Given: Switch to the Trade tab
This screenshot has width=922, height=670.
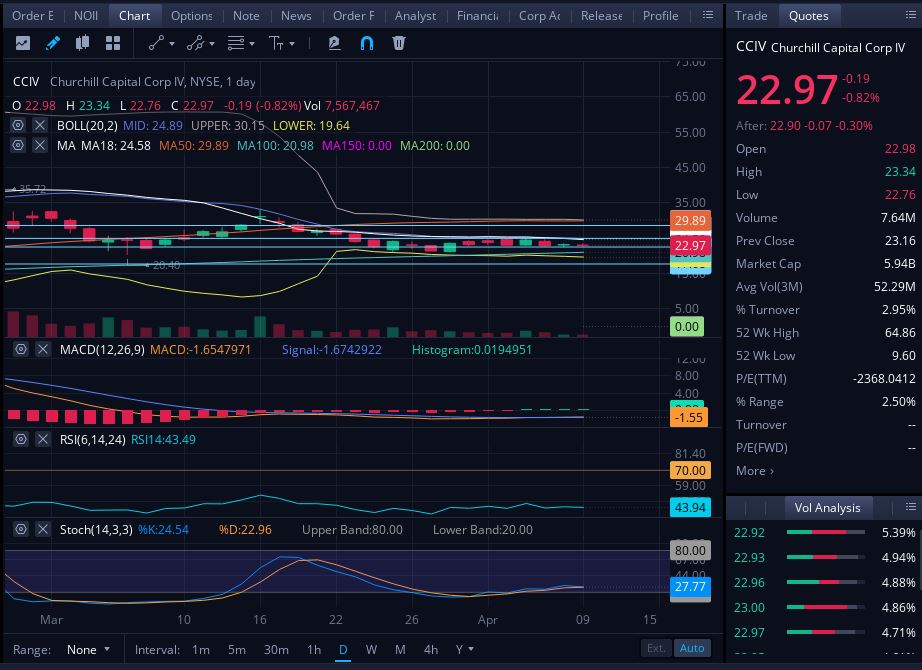Looking at the screenshot, I should 751,16.
